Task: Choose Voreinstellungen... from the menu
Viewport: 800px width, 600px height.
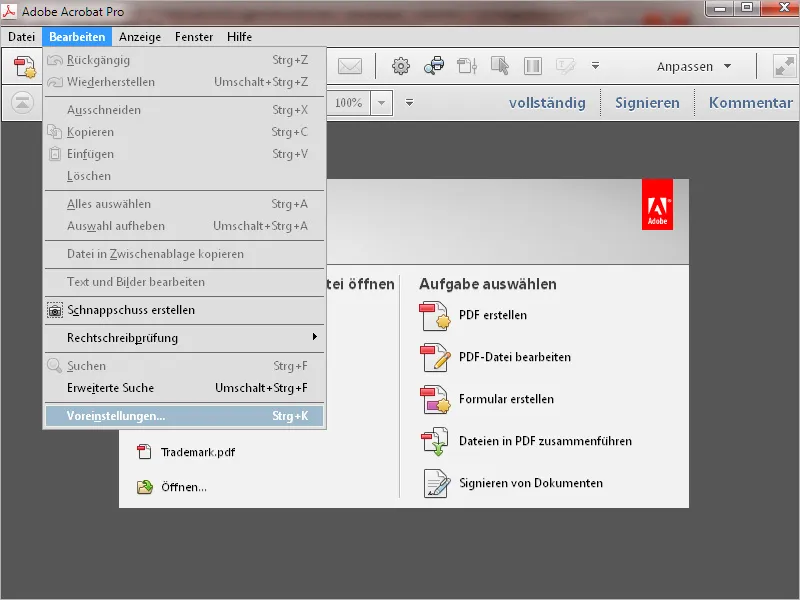Action: (184, 416)
